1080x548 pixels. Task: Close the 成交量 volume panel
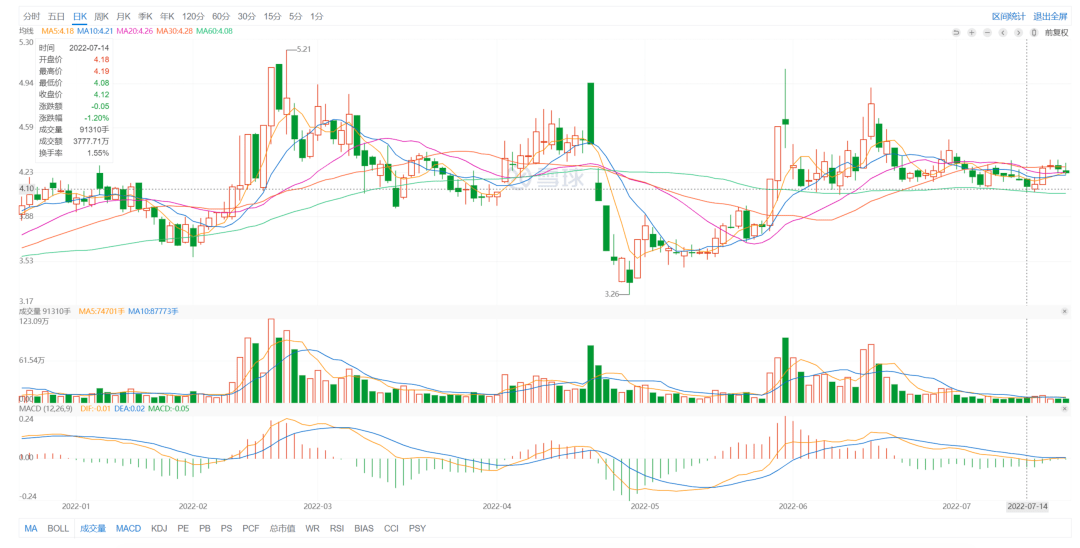click(x=1064, y=312)
